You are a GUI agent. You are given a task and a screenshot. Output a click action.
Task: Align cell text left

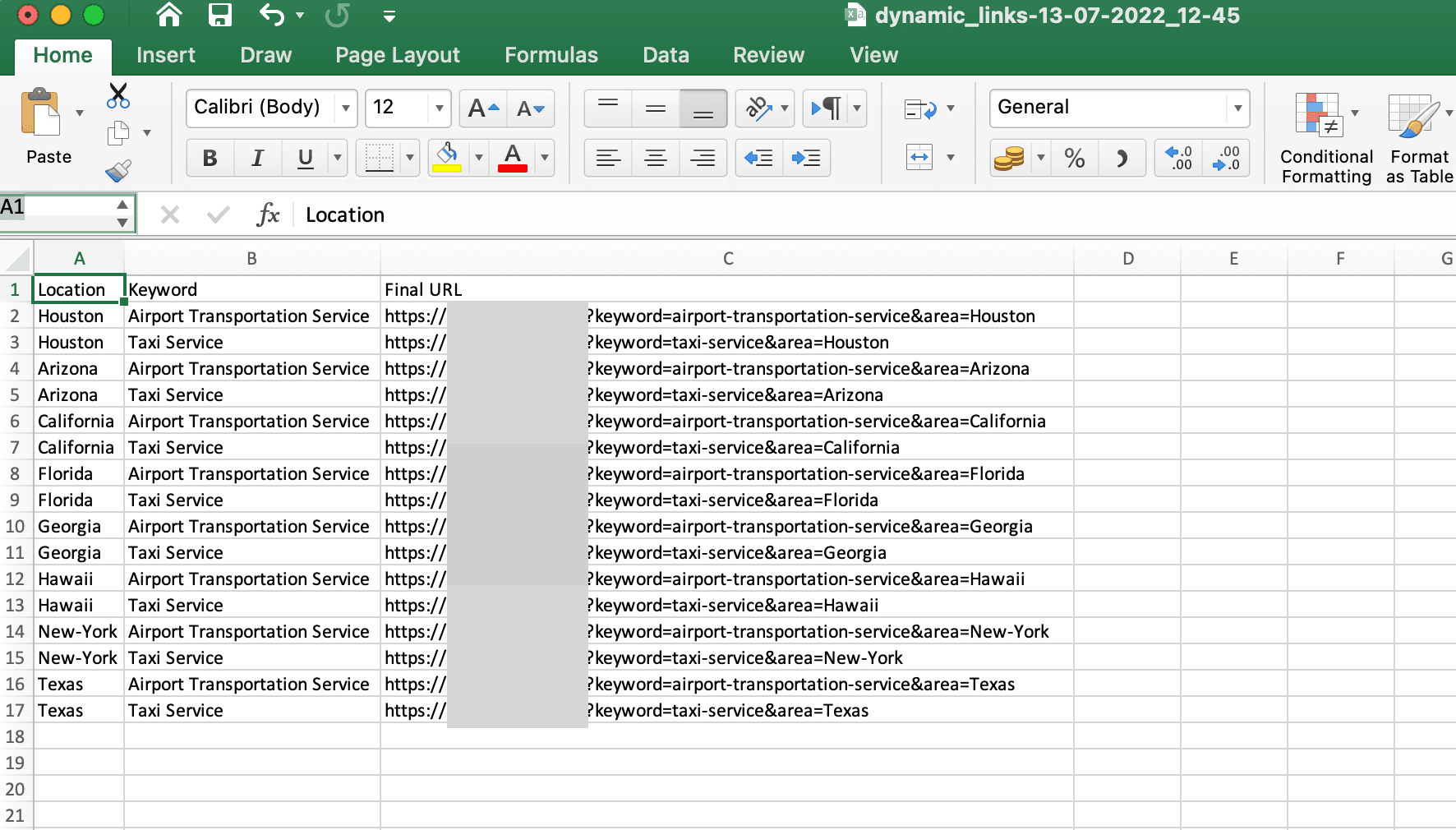pyautogui.click(x=608, y=158)
